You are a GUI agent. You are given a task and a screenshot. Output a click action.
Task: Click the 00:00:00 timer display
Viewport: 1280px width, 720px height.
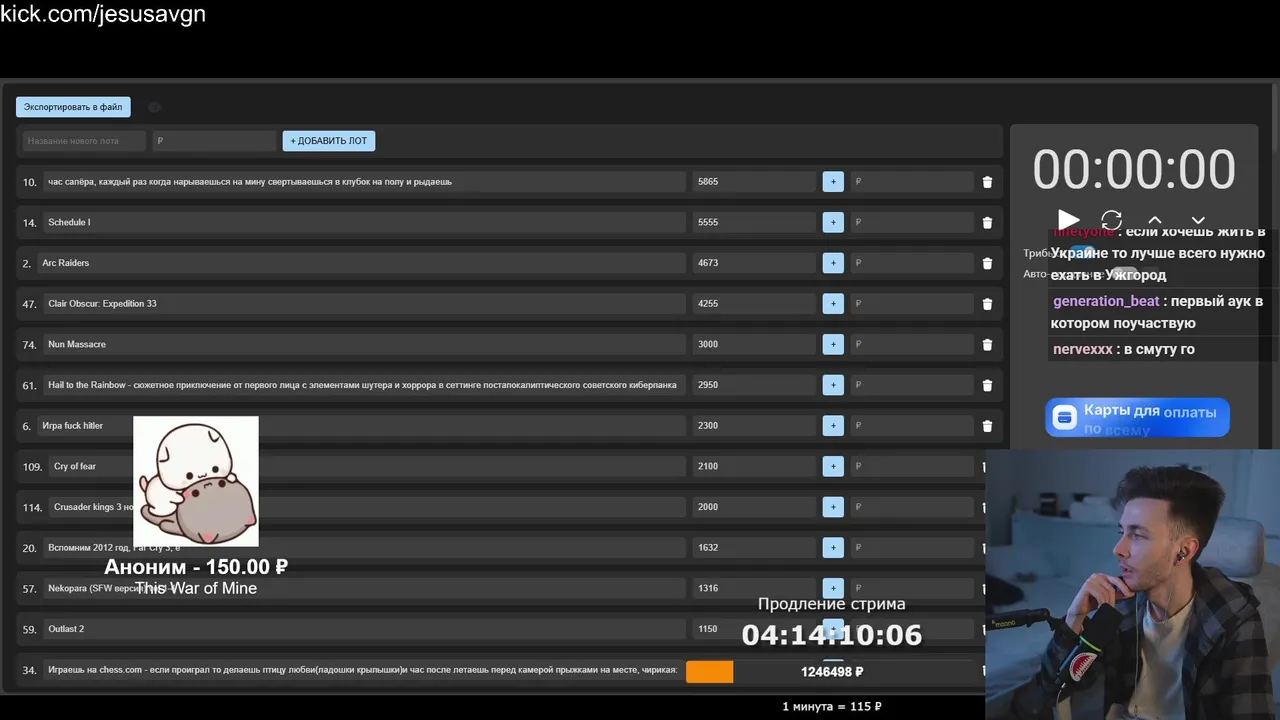click(x=1134, y=169)
